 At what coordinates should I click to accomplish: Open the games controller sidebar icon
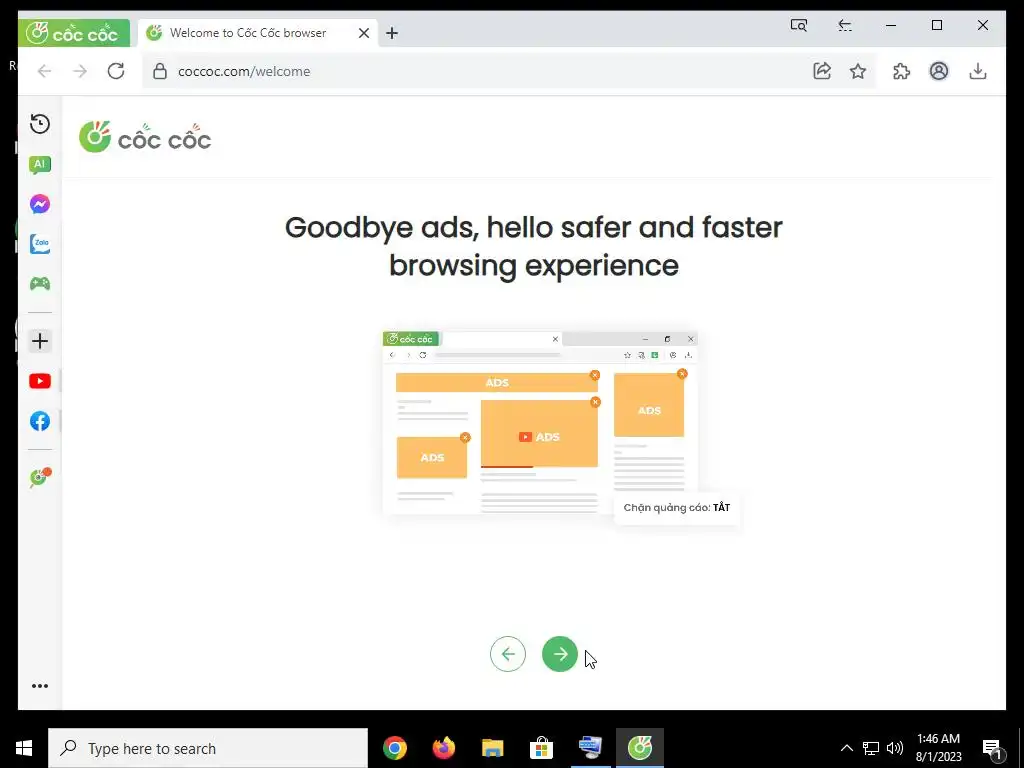(x=40, y=283)
